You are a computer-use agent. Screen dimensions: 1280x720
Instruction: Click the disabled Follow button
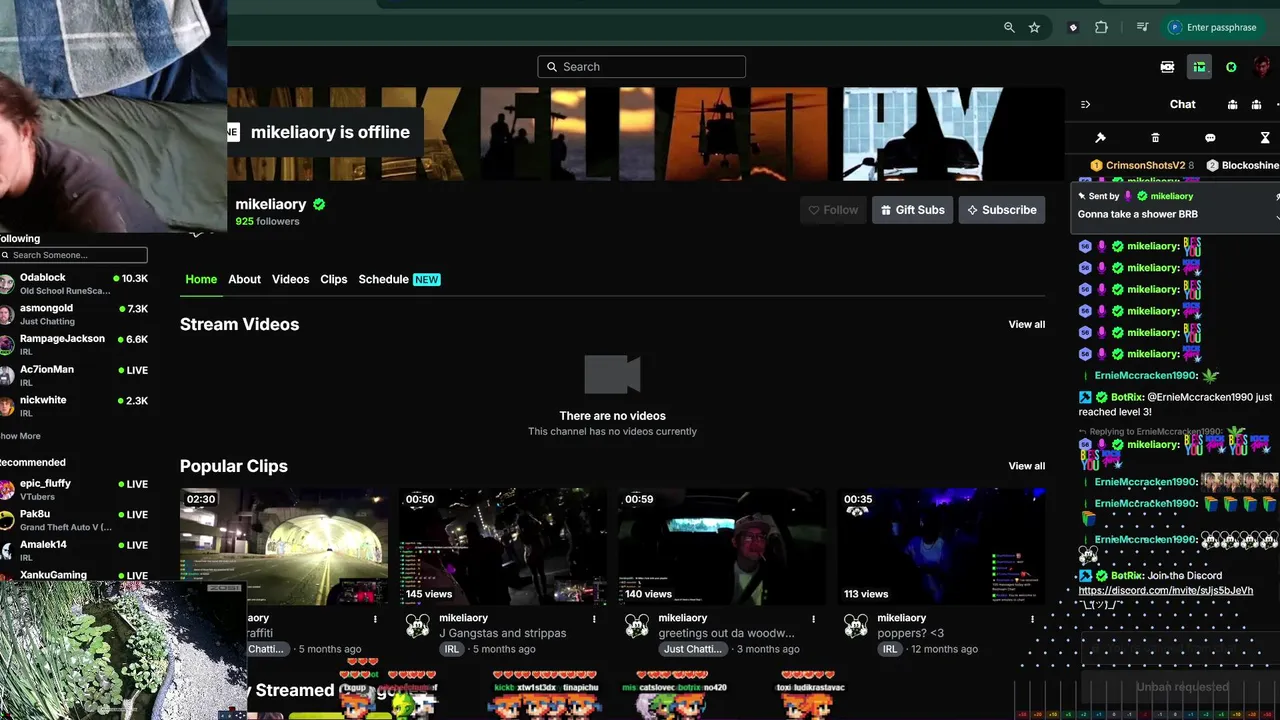[x=833, y=210]
